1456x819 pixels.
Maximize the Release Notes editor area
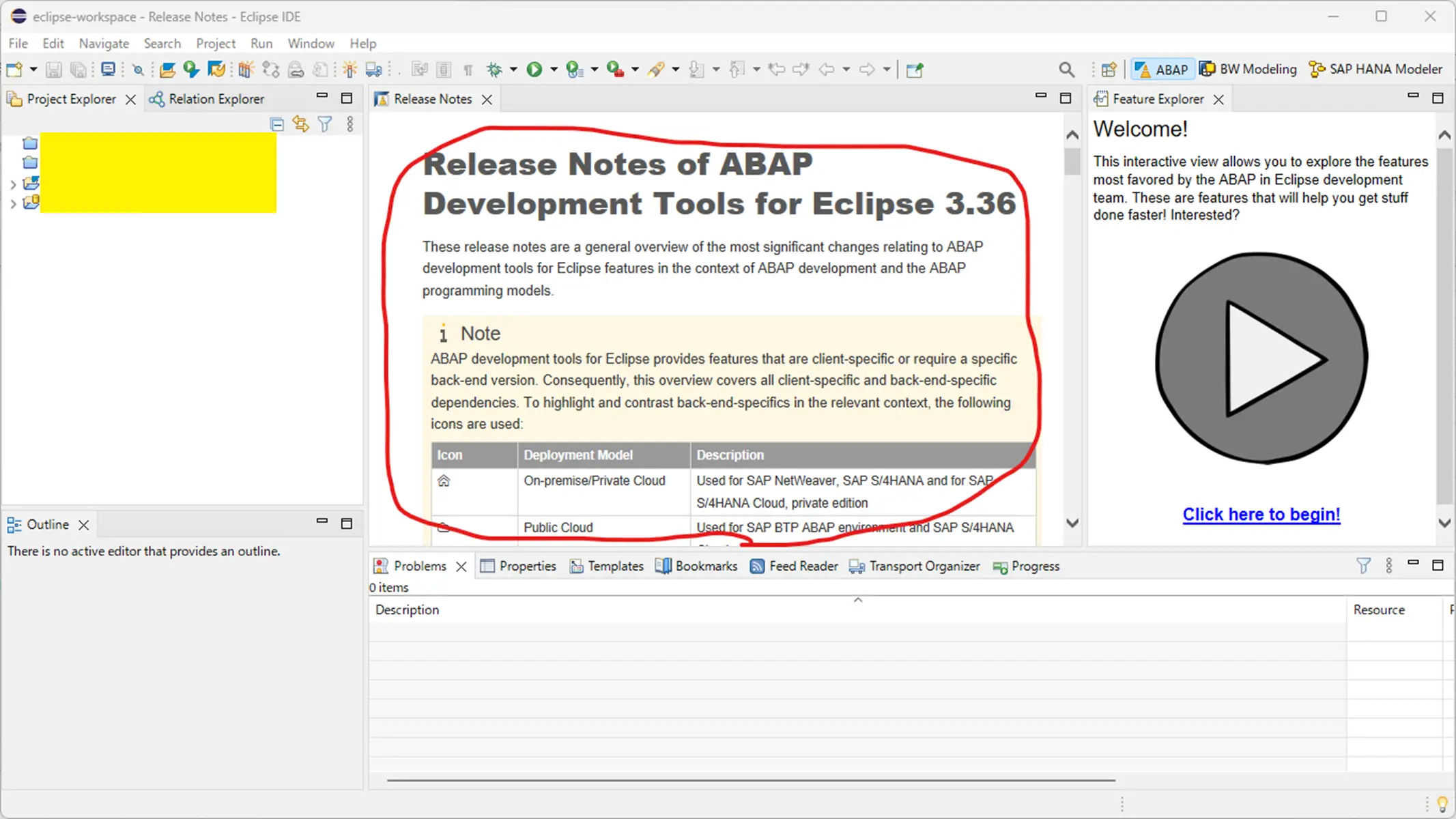pyautogui.click(x=1066, y=98)
